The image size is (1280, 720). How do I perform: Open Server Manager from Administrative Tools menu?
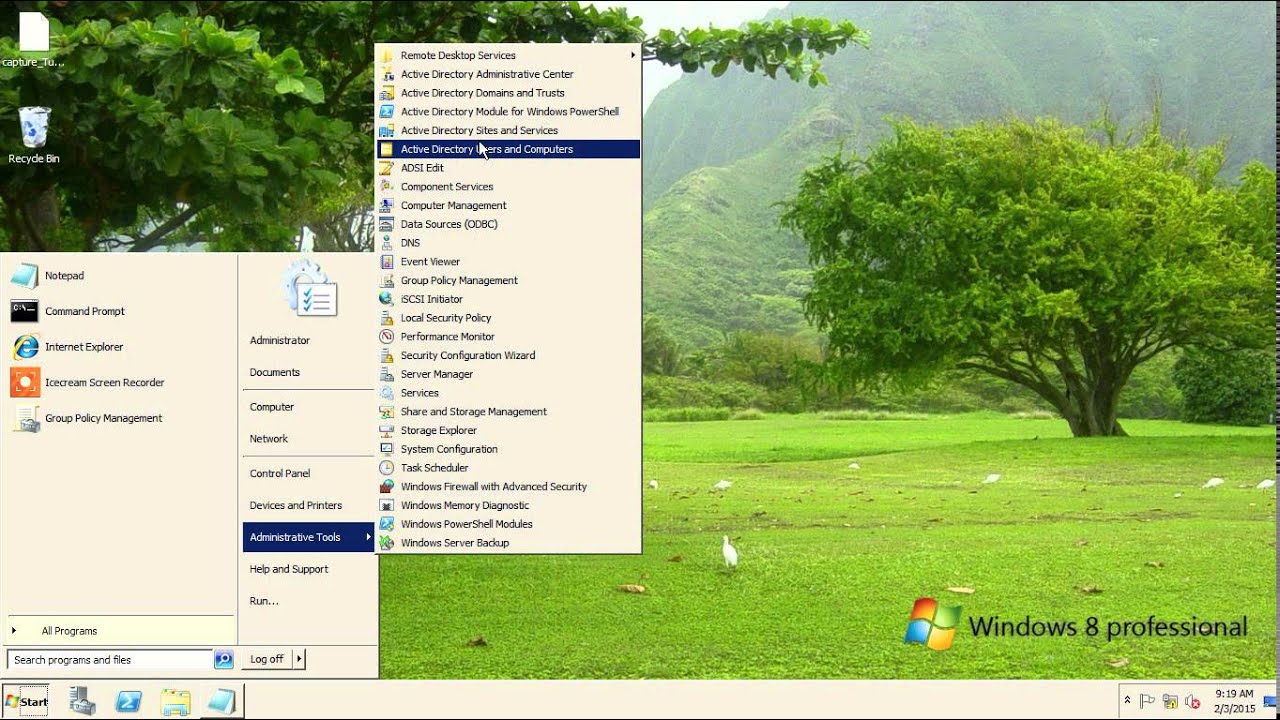pos(508,374)
